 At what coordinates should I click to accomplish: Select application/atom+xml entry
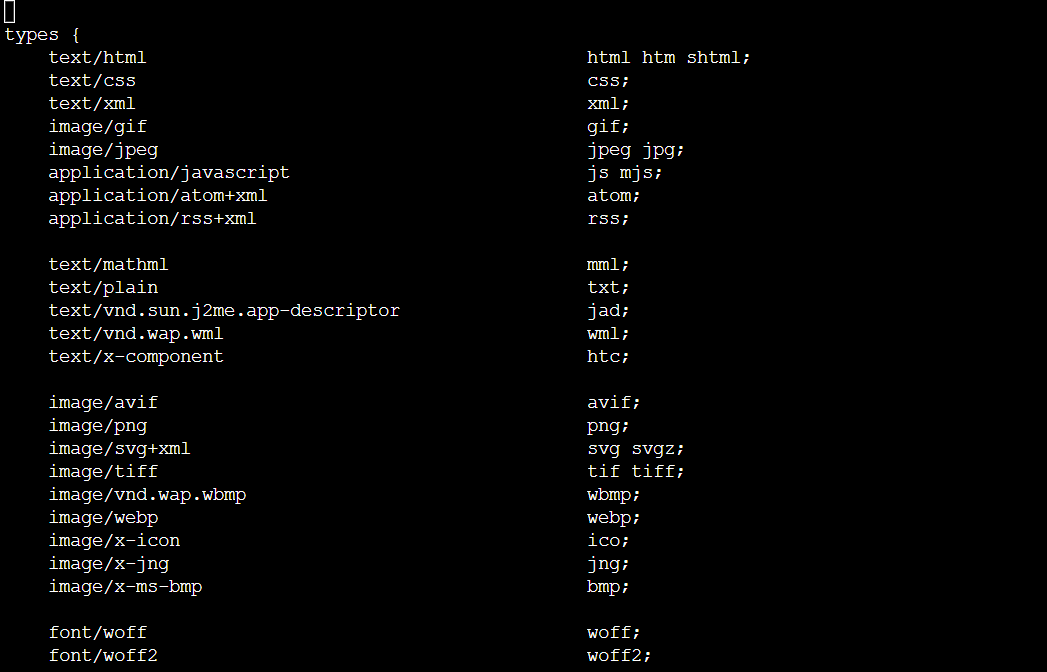[158, 196]
